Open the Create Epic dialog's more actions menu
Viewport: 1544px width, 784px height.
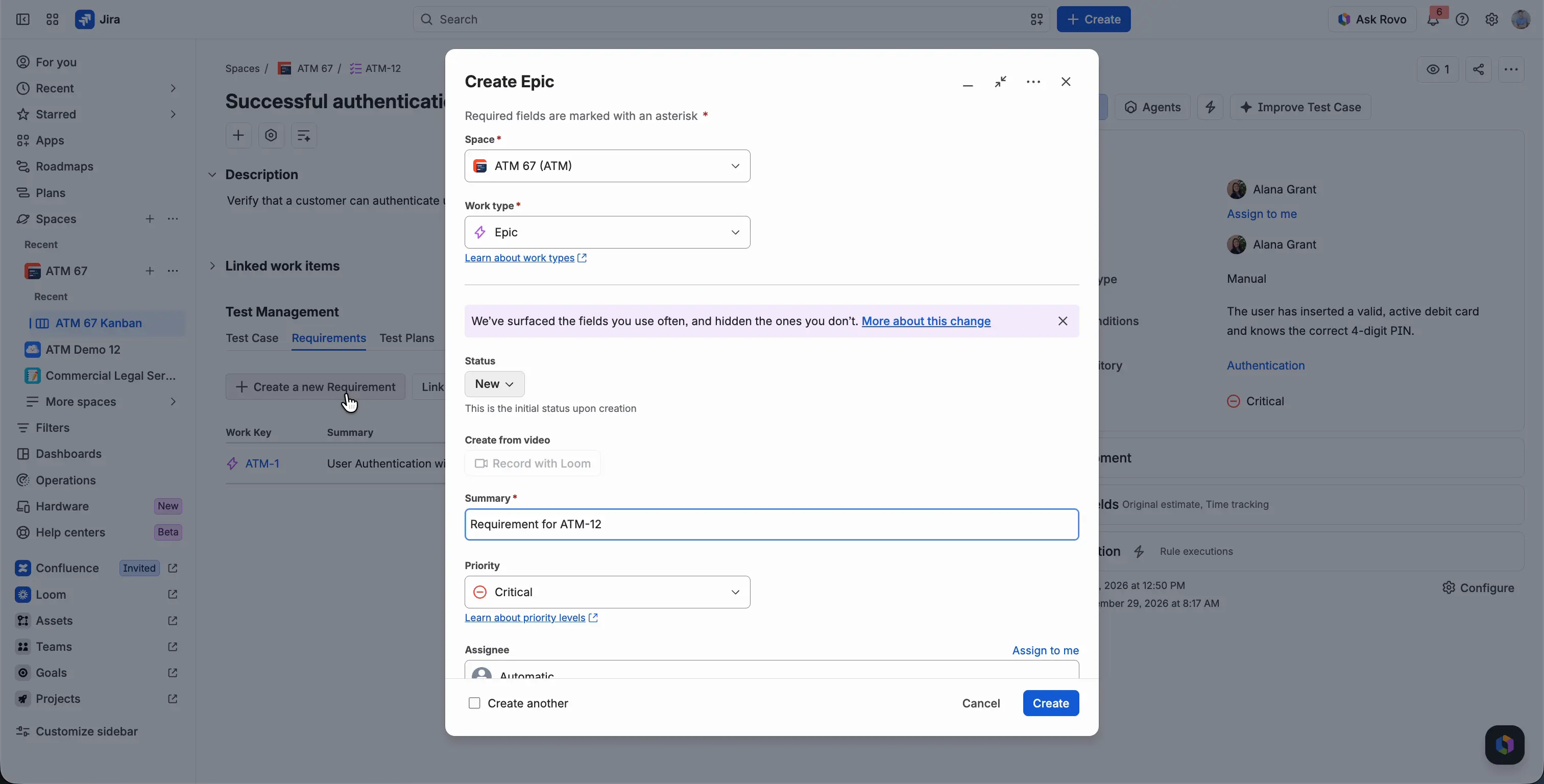coord(1033,82)
